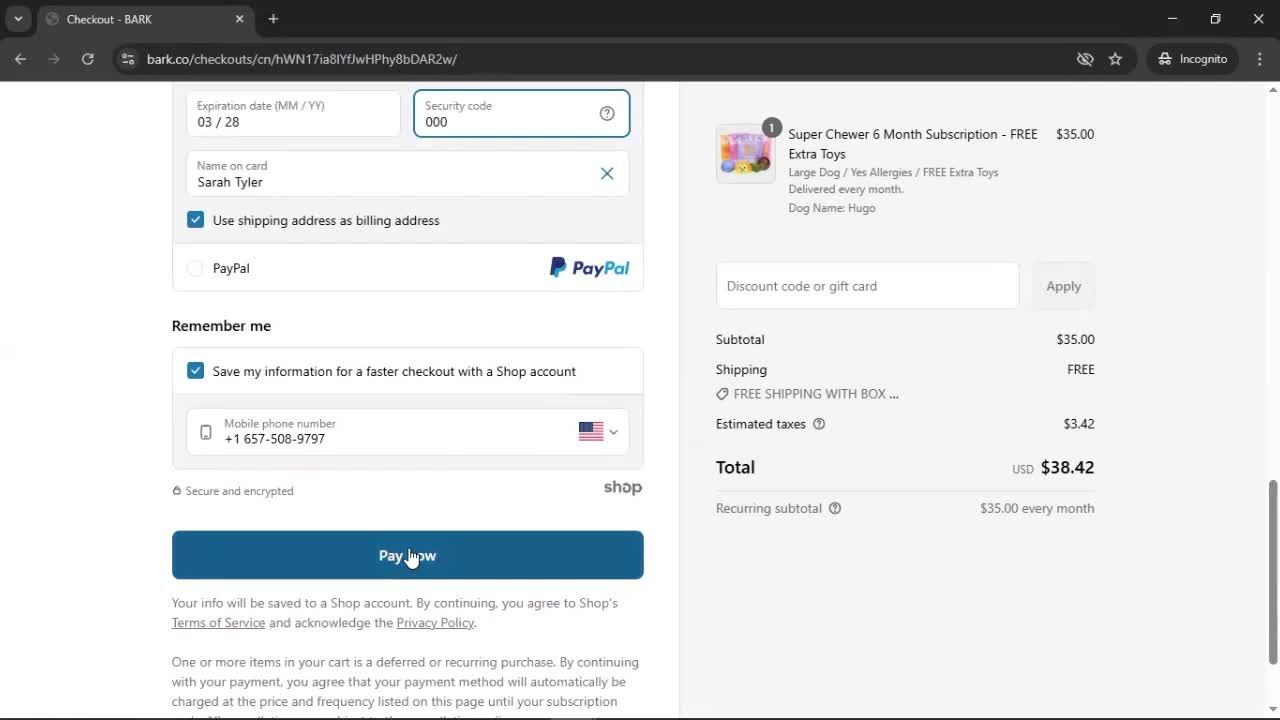
Task: Click the browser address bar URL
Action: 302,59
